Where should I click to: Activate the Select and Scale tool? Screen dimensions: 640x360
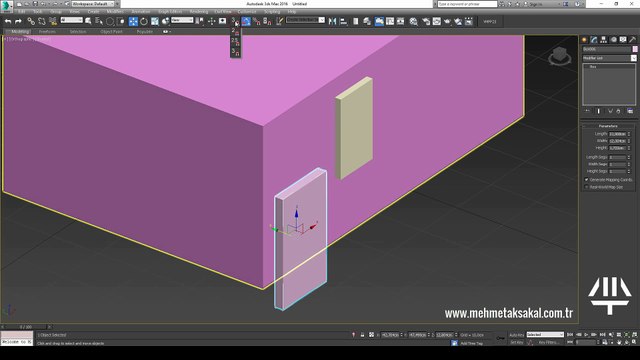tap(155, 21)
